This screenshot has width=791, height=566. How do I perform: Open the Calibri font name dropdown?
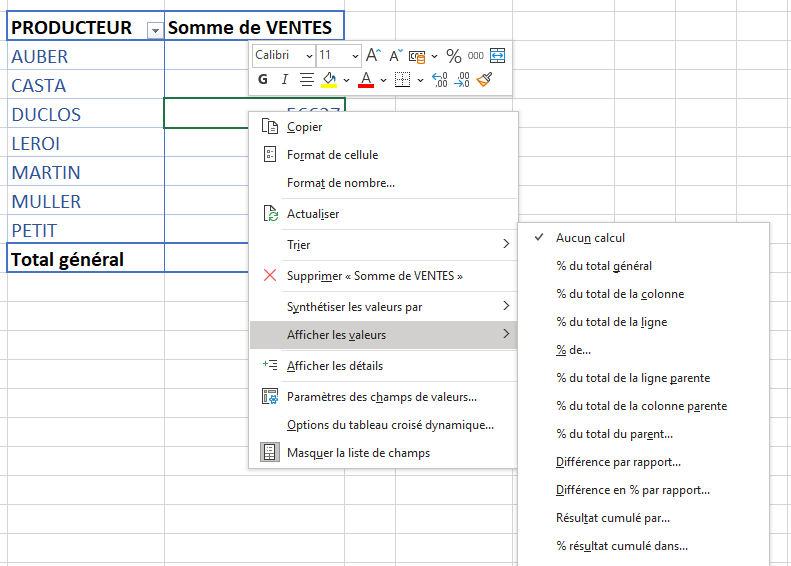click(284, 56)
